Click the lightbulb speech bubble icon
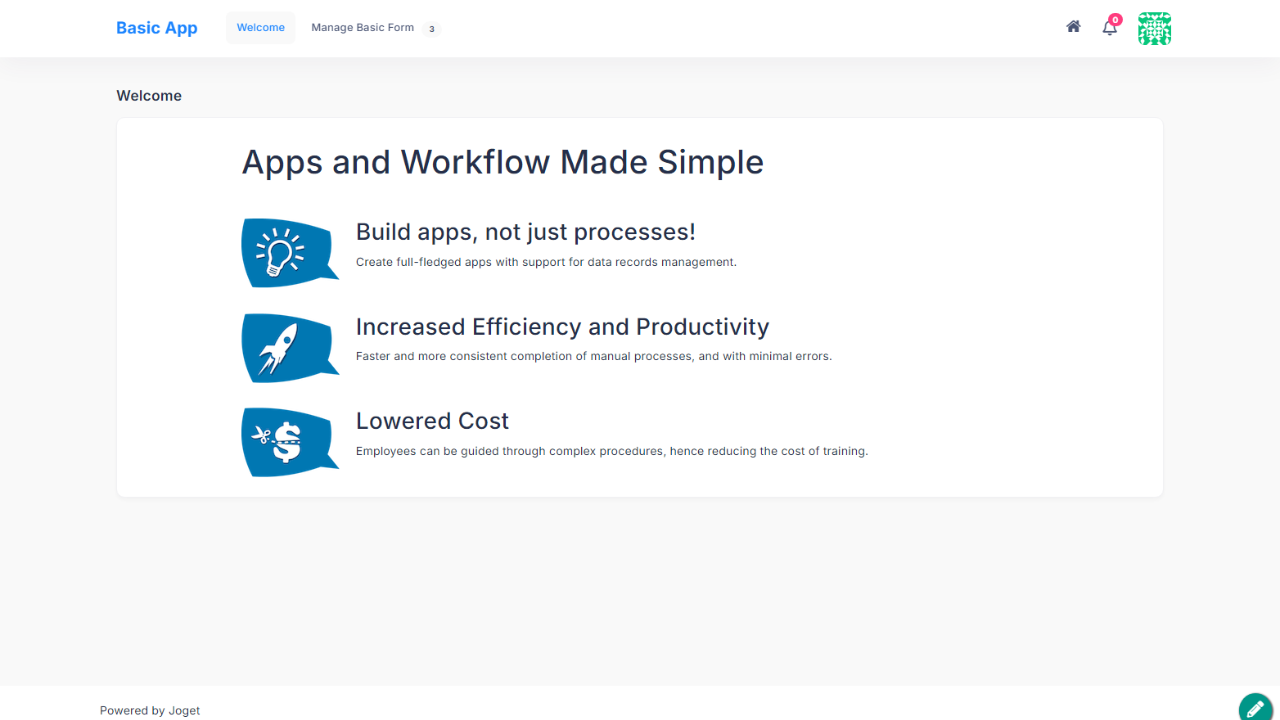 click(287, 253)
